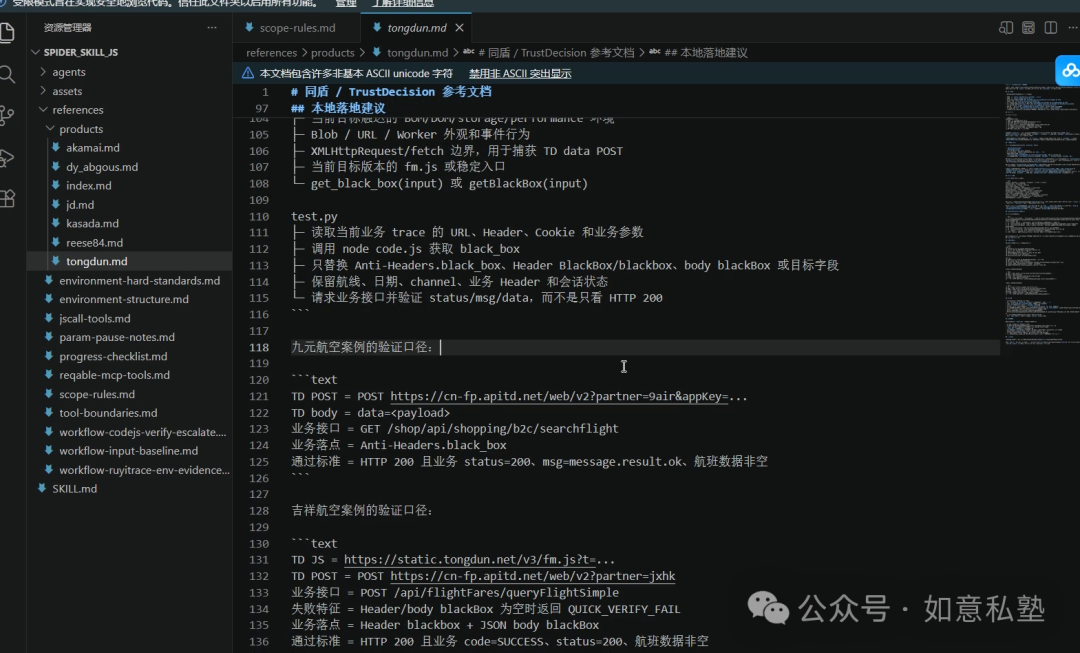
Task: Expand the agents folder
Action: tap(69, 72)
